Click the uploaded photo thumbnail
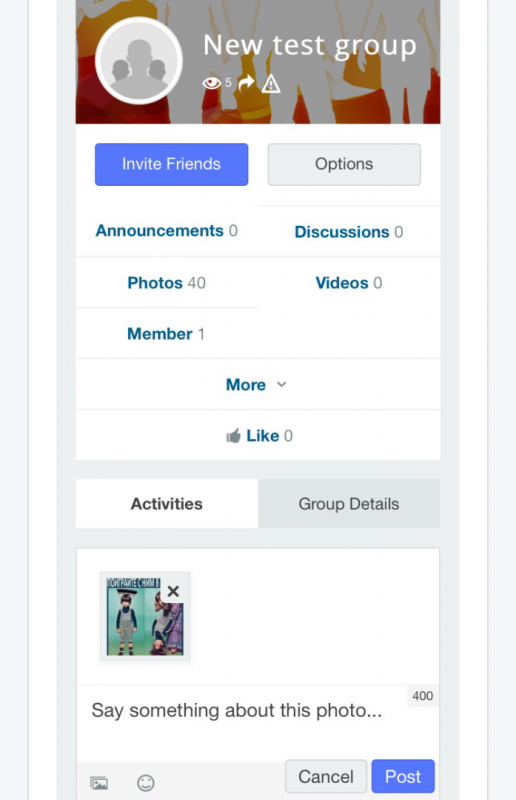 click(x=145, y=616)
